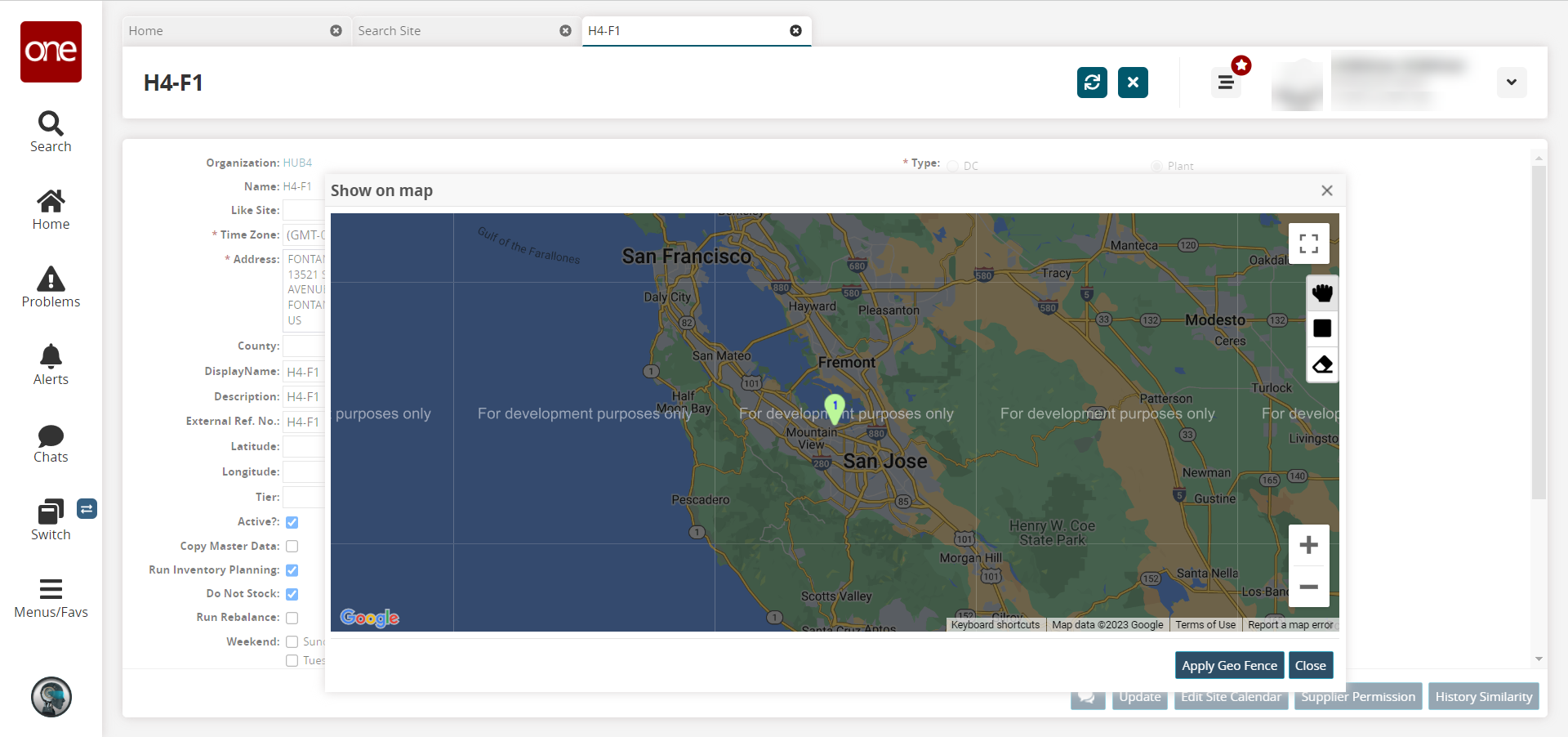The width and height of the screenshot is (1568, 737).
Task: Switch to the Home tab
Action: [x=225, y=31]
